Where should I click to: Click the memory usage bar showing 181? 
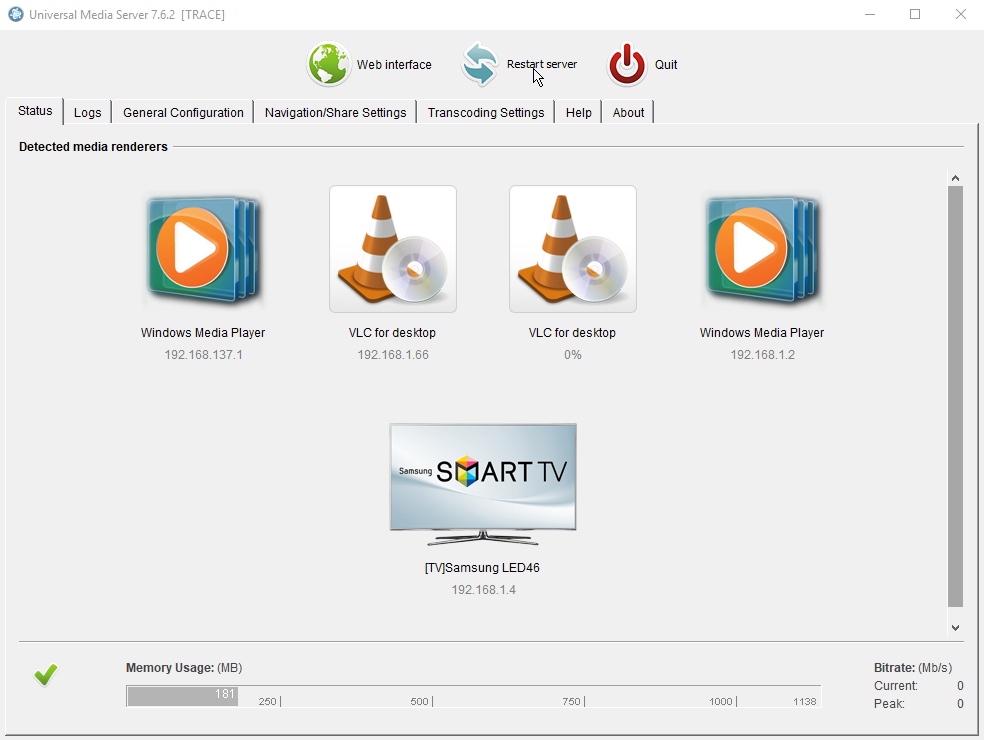coord(182,696)
